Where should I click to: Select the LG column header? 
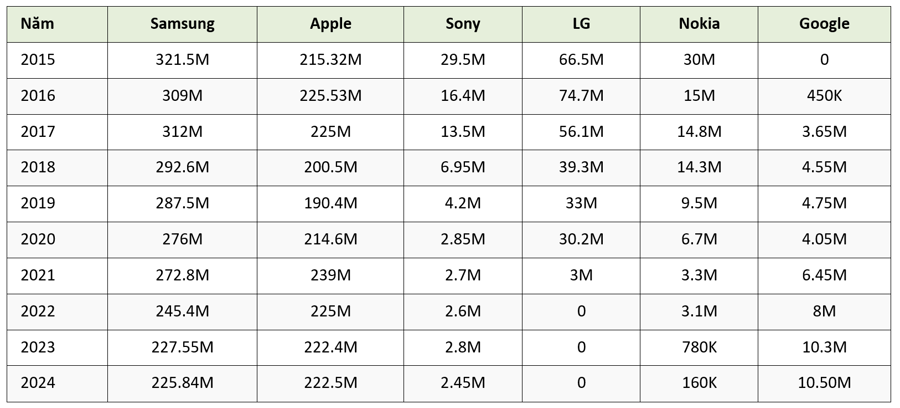(x=581, y=24)
